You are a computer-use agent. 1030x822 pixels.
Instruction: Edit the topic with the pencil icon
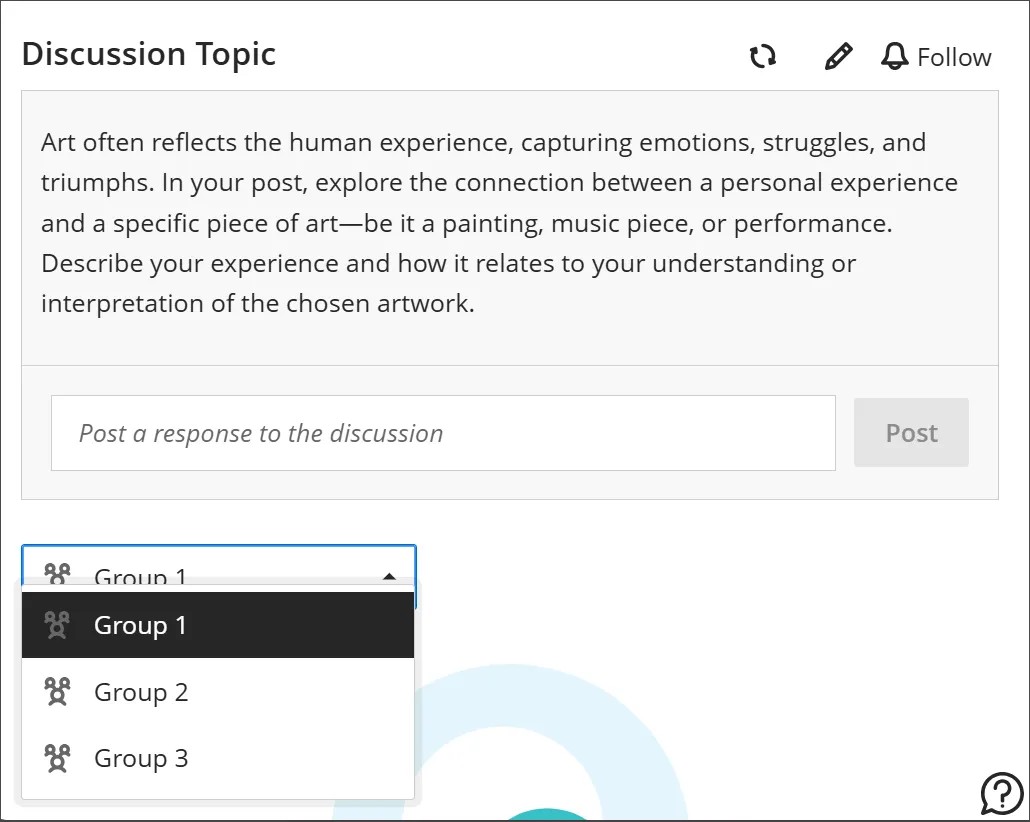coord(838,55)
